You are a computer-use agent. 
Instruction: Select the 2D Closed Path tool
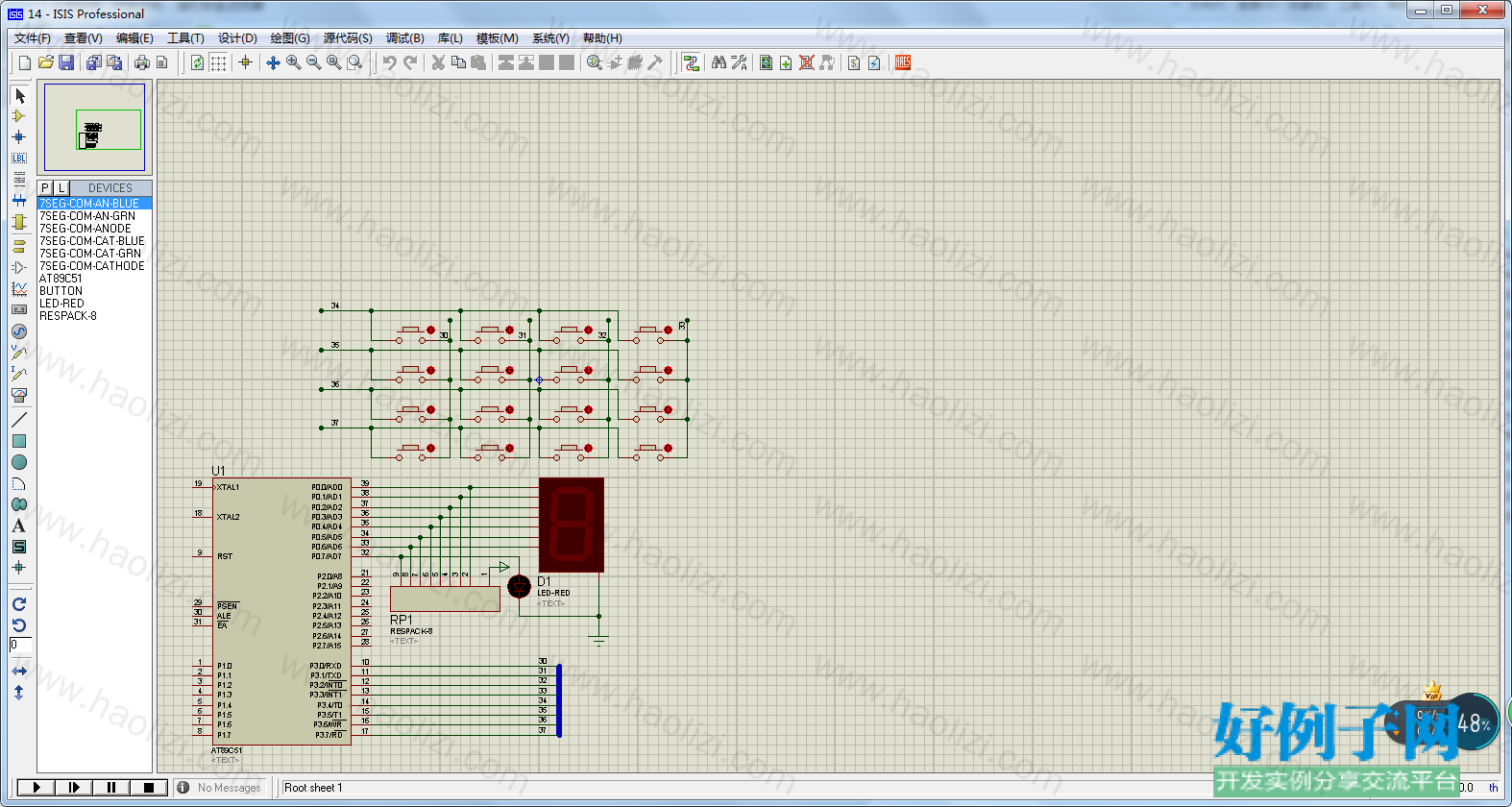click(19, 504)
